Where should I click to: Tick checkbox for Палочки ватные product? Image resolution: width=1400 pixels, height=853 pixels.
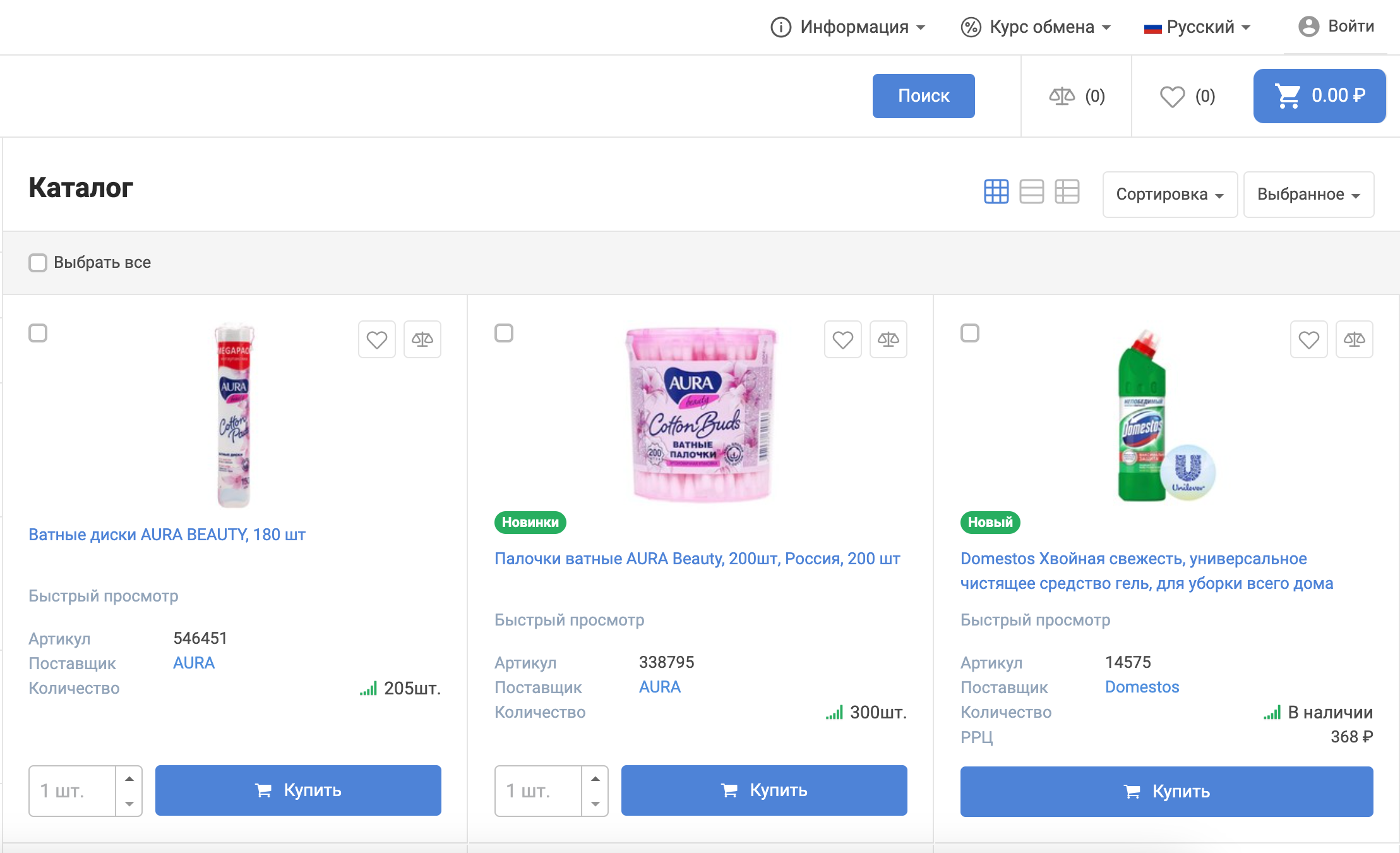[503, 333]
